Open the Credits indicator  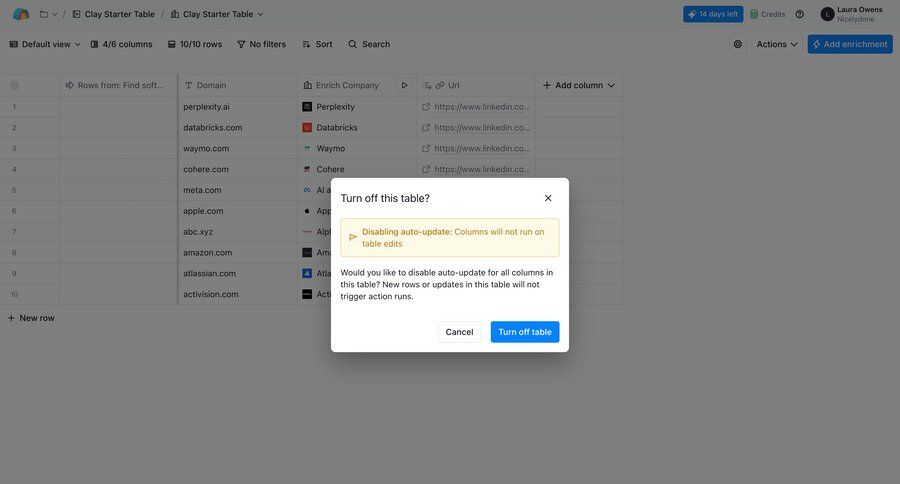click(767, 14)
